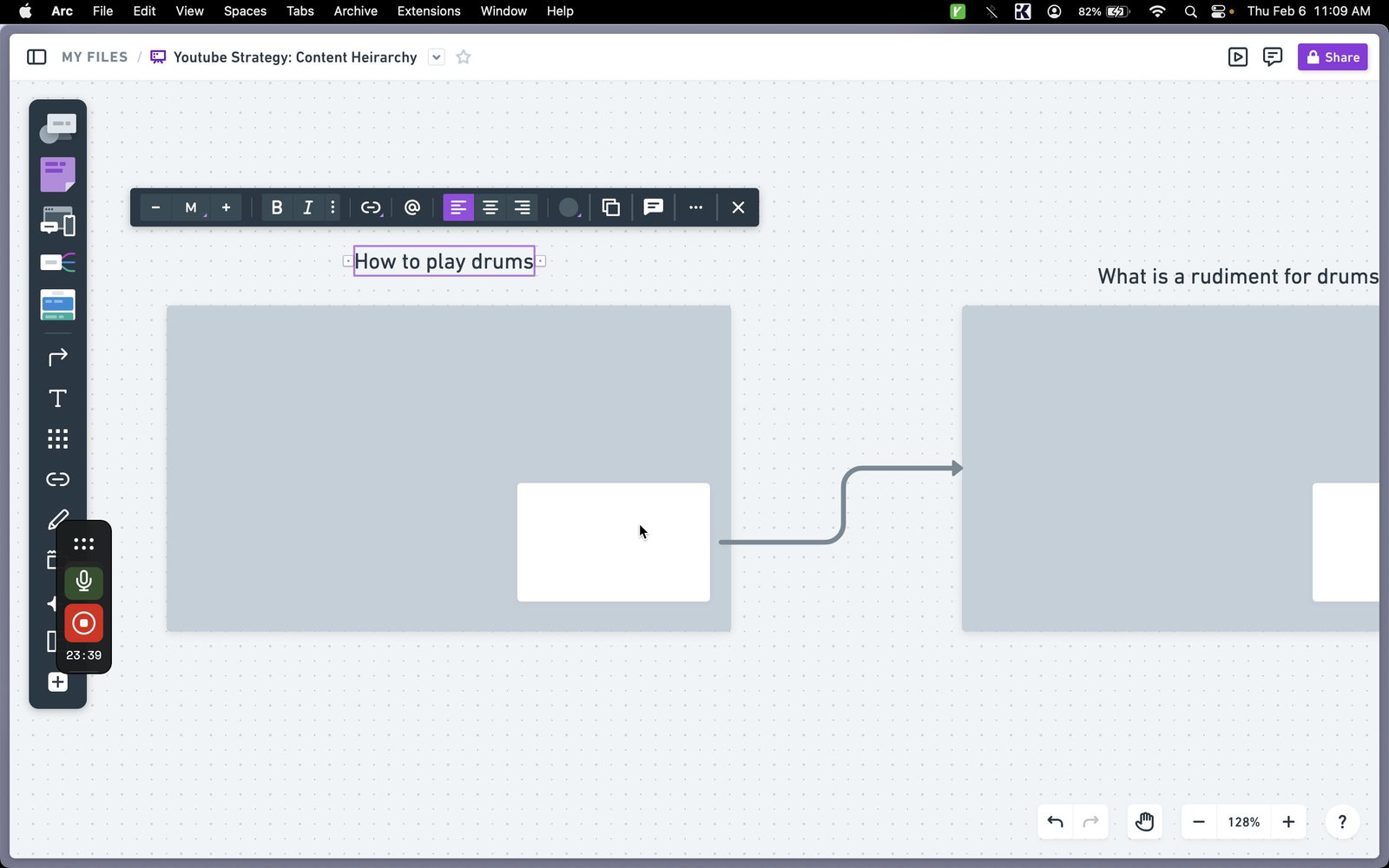Start presentation mode play icon

click(1238, 57)
